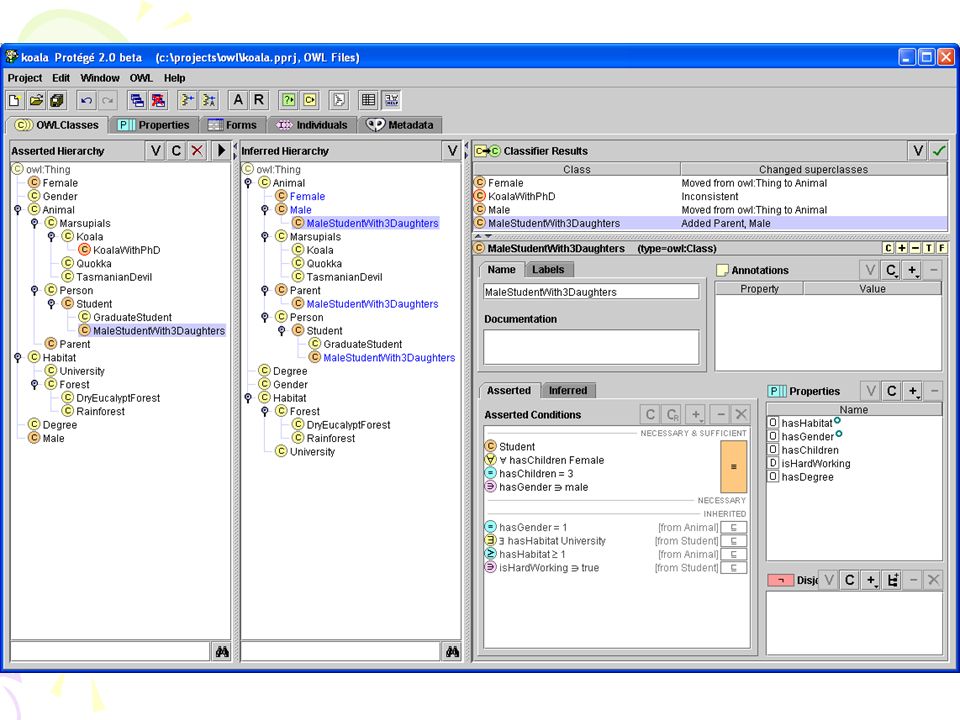Switch to the Forms tab

233,125
